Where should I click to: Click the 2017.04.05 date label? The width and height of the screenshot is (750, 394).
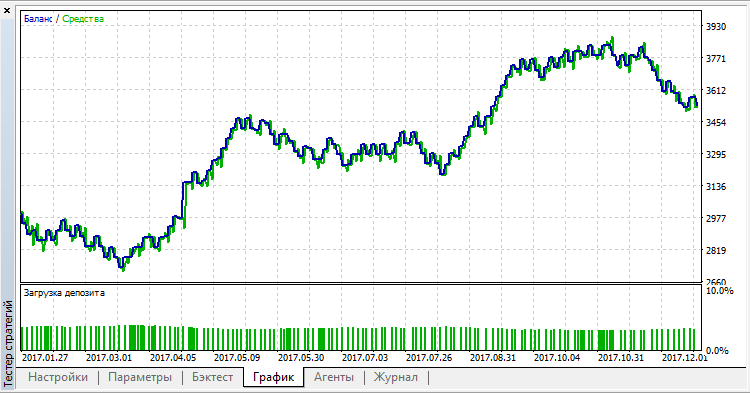pyautogui.click(x=173, y=358)
